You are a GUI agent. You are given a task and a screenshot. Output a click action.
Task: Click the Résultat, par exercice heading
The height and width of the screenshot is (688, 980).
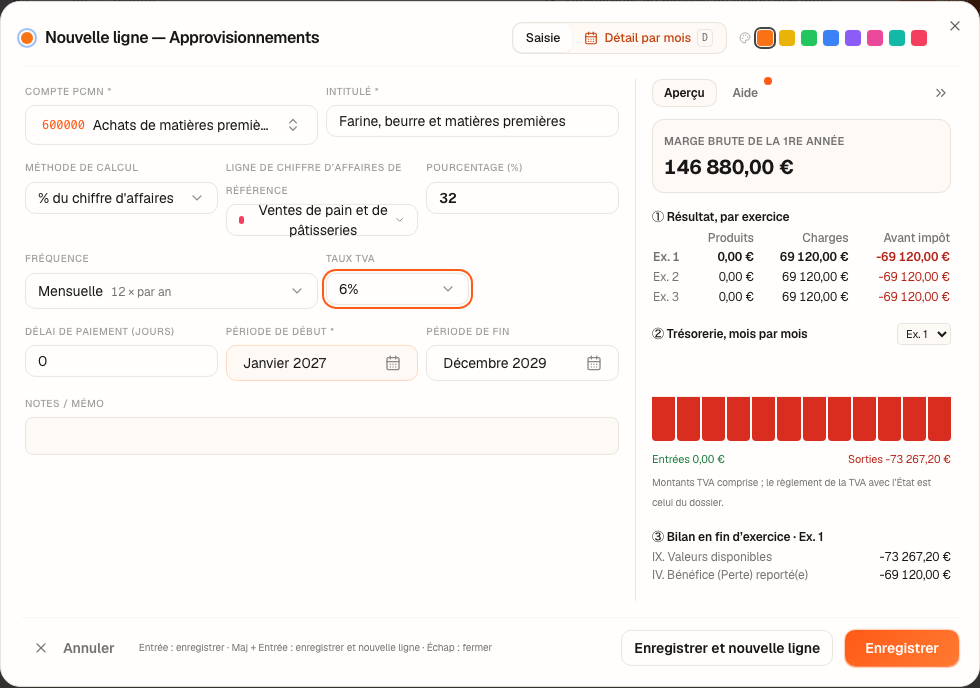coord(721,217)
